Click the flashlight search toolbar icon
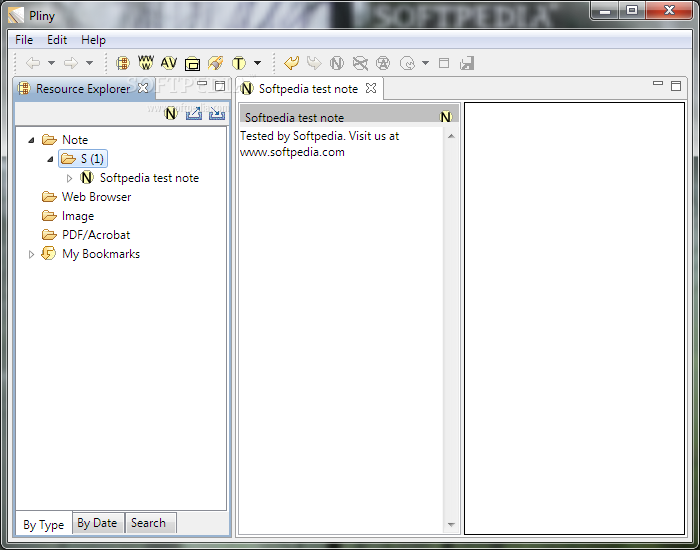 pyautogui.click(x=216, y=63)
